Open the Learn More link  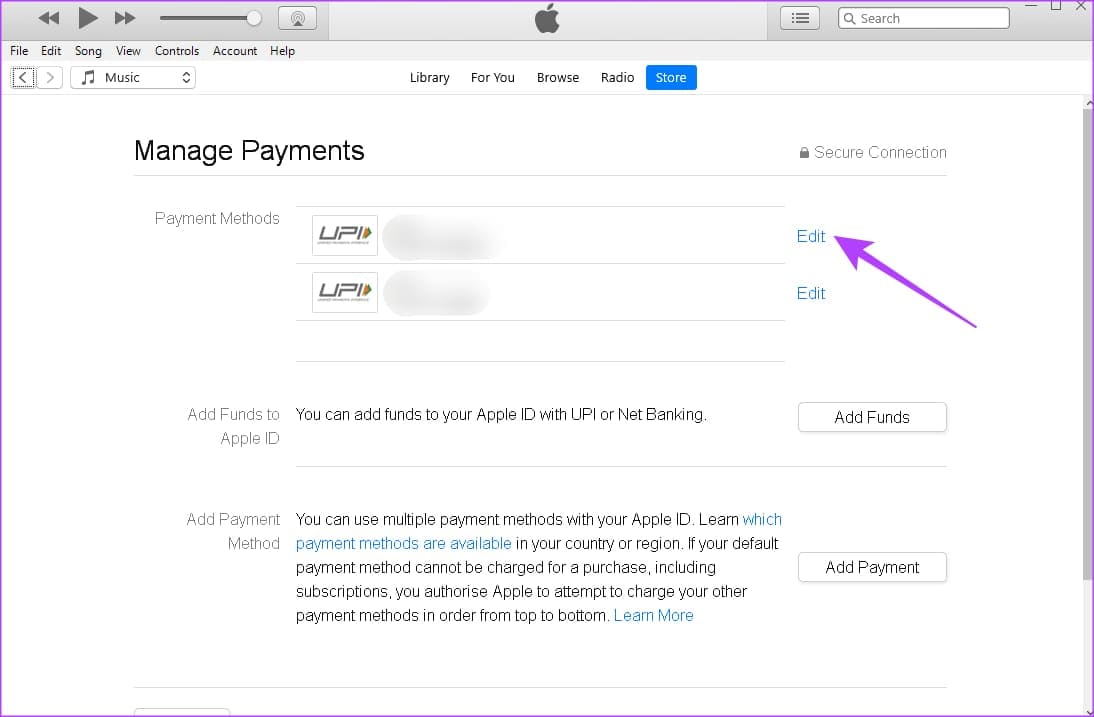[x=653, y=615]
